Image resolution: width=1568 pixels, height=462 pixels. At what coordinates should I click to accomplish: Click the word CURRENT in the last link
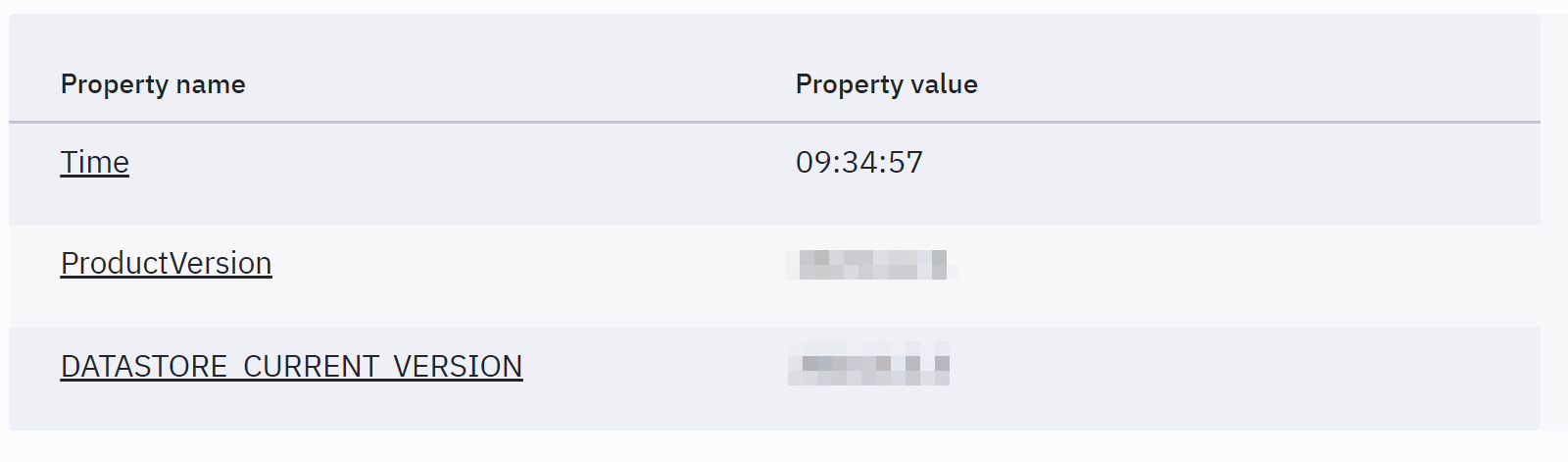(x=311, y=367)
